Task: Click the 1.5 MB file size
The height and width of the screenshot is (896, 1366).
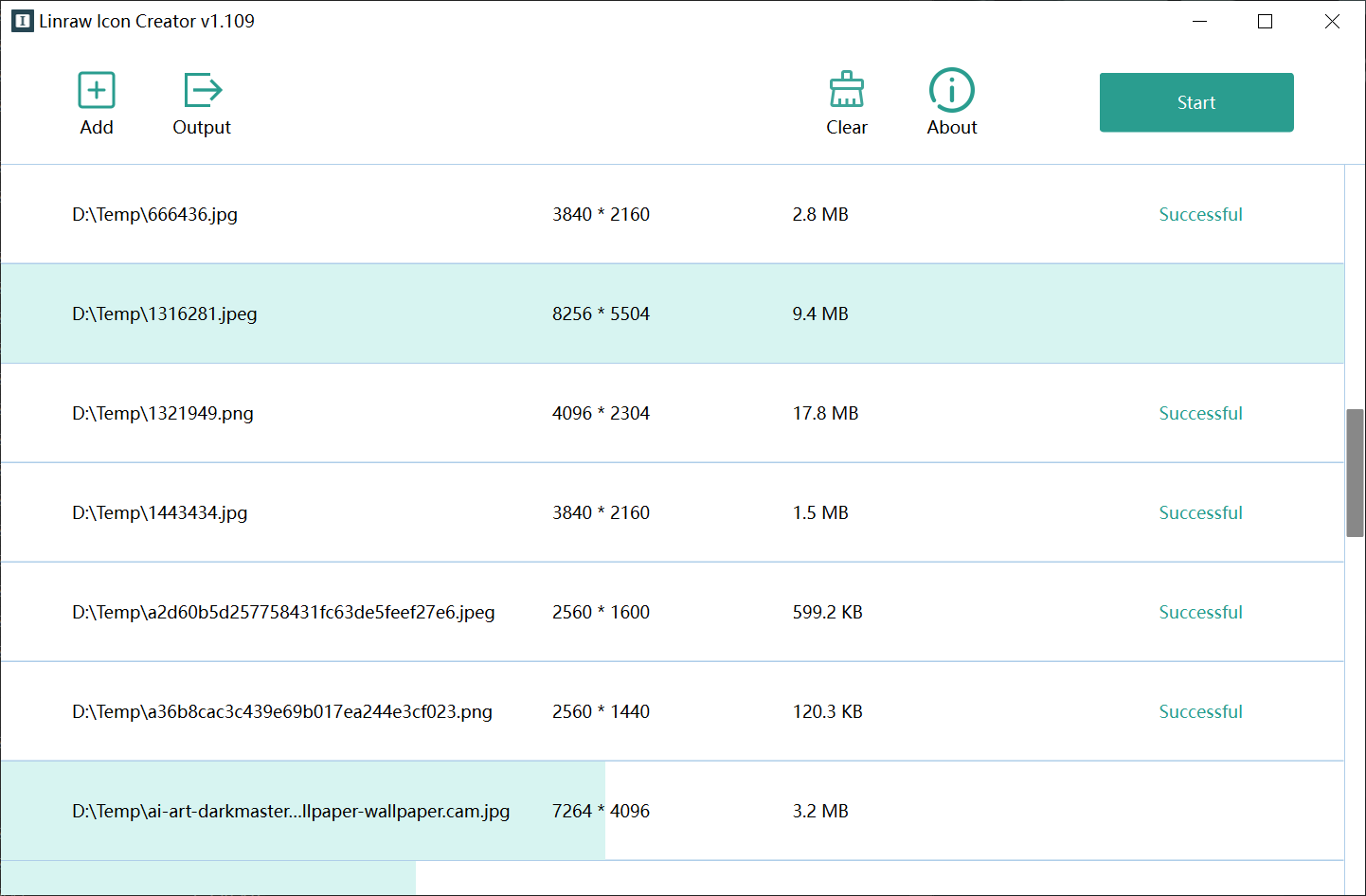Action: click(820, 512)
